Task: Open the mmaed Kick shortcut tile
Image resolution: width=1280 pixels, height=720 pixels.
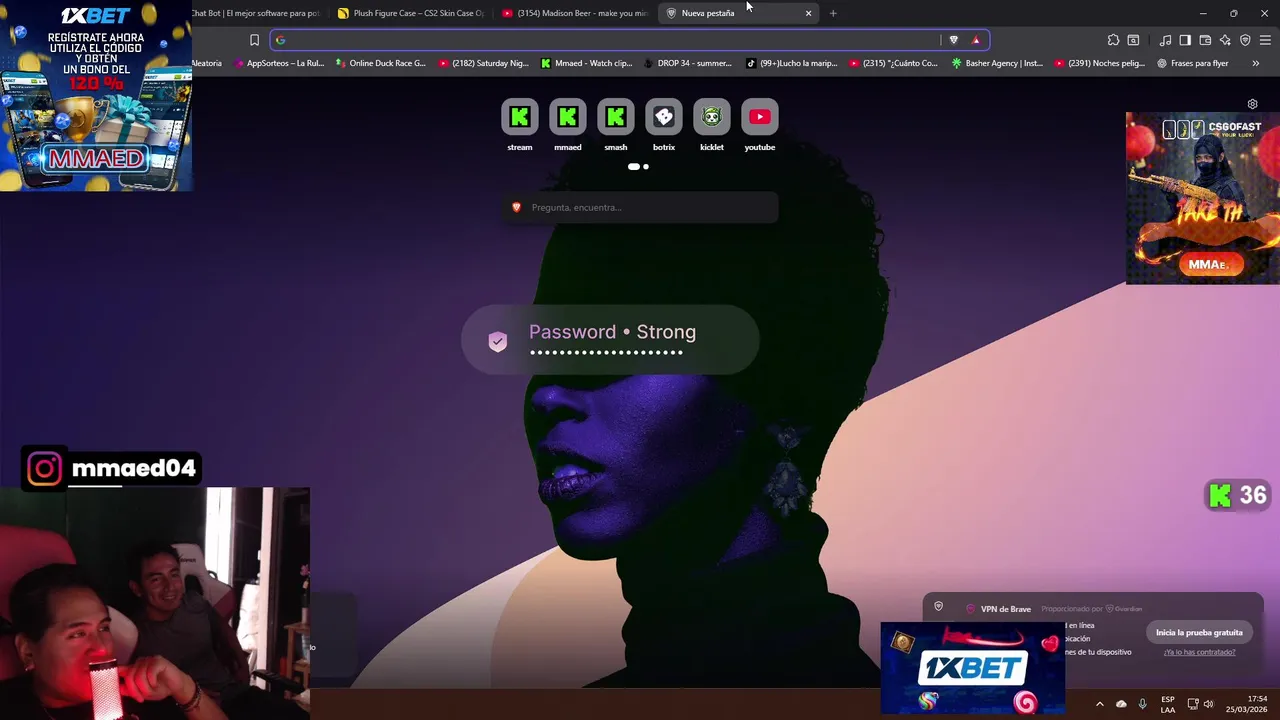Action: click(567, 117)
